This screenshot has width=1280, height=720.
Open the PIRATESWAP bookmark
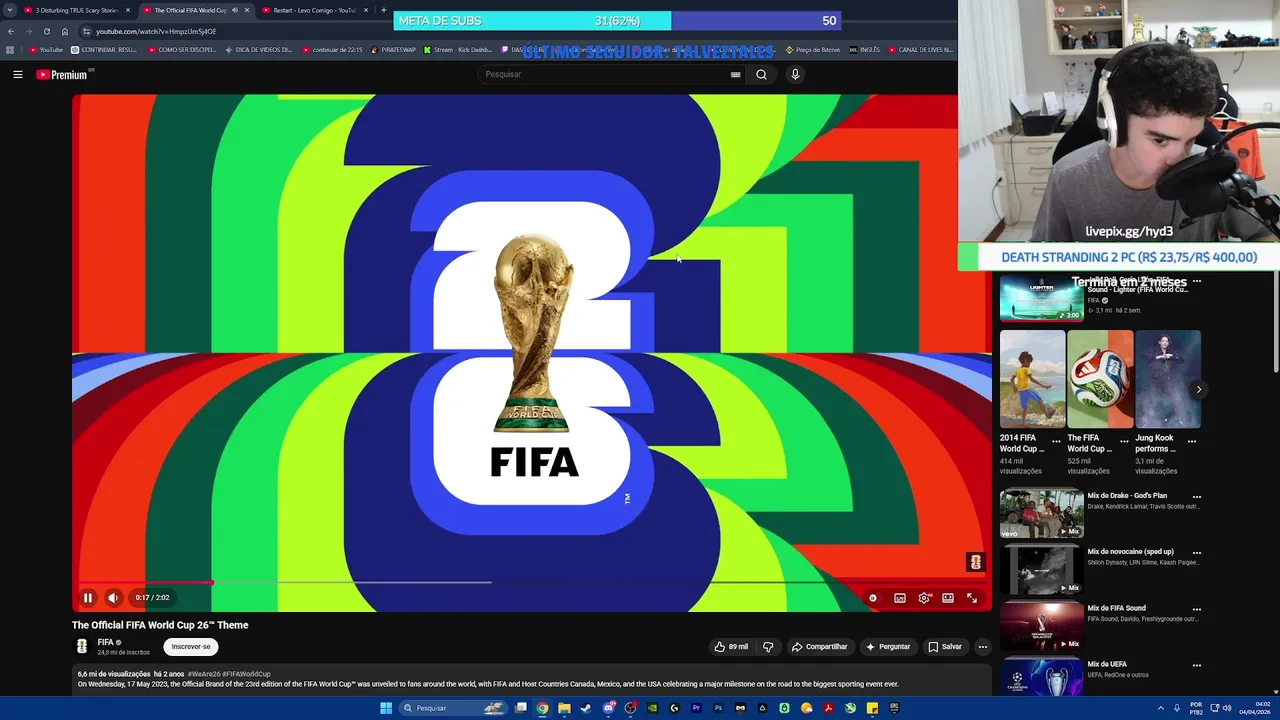tap(393, 50)
